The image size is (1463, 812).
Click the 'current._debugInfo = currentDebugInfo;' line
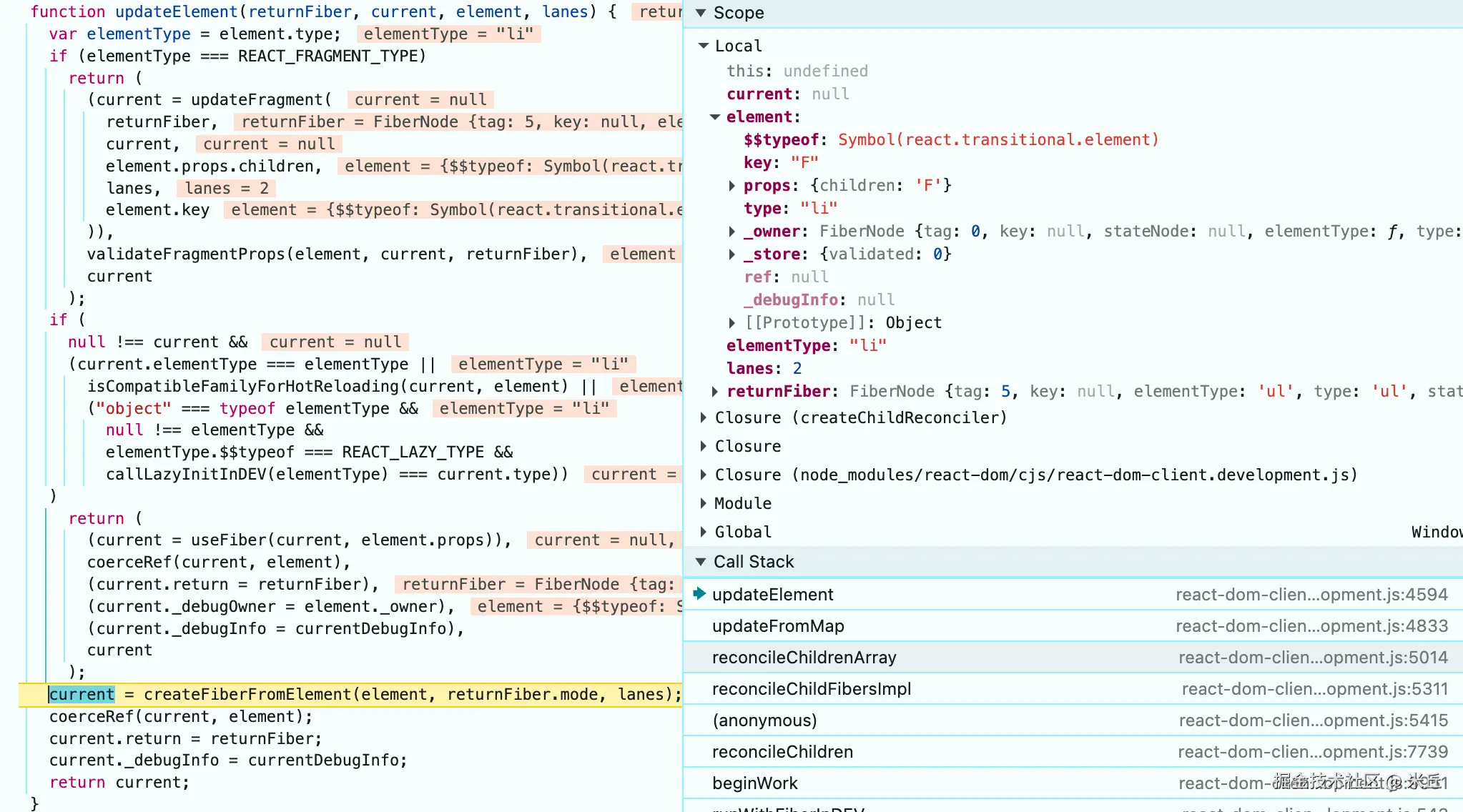[x=228, y=761]
